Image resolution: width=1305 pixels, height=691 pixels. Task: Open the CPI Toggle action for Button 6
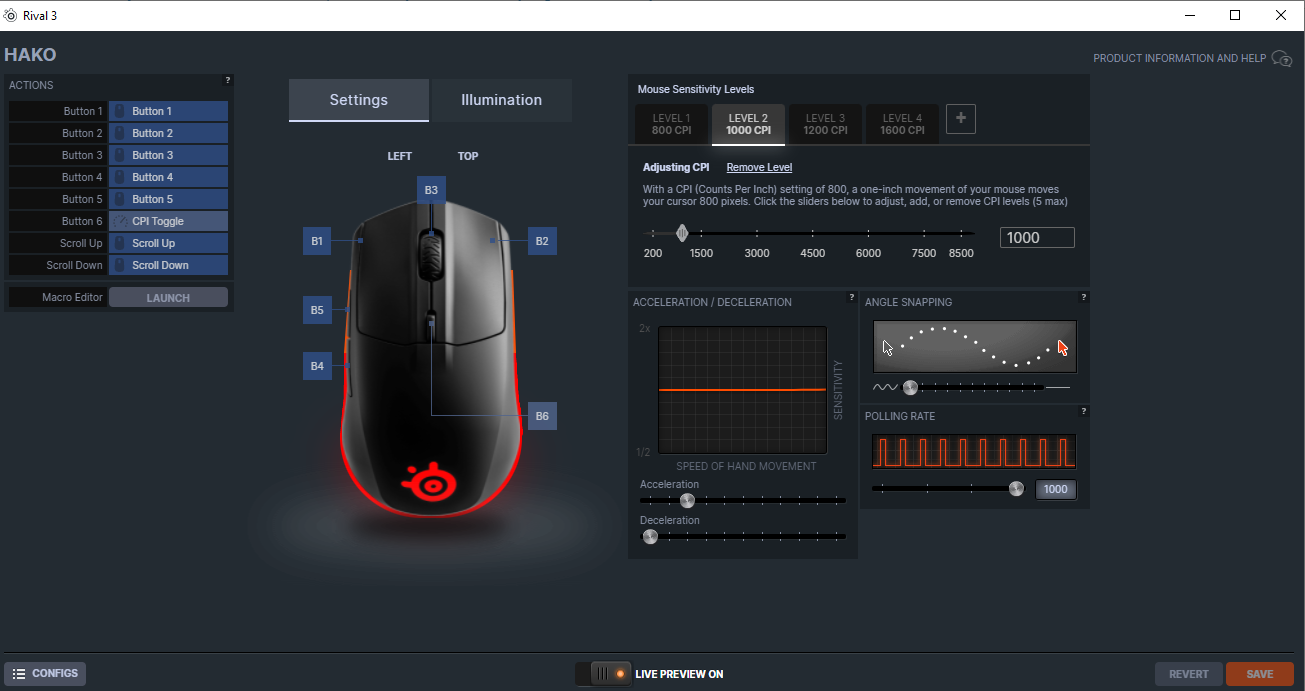click(168, 221)
